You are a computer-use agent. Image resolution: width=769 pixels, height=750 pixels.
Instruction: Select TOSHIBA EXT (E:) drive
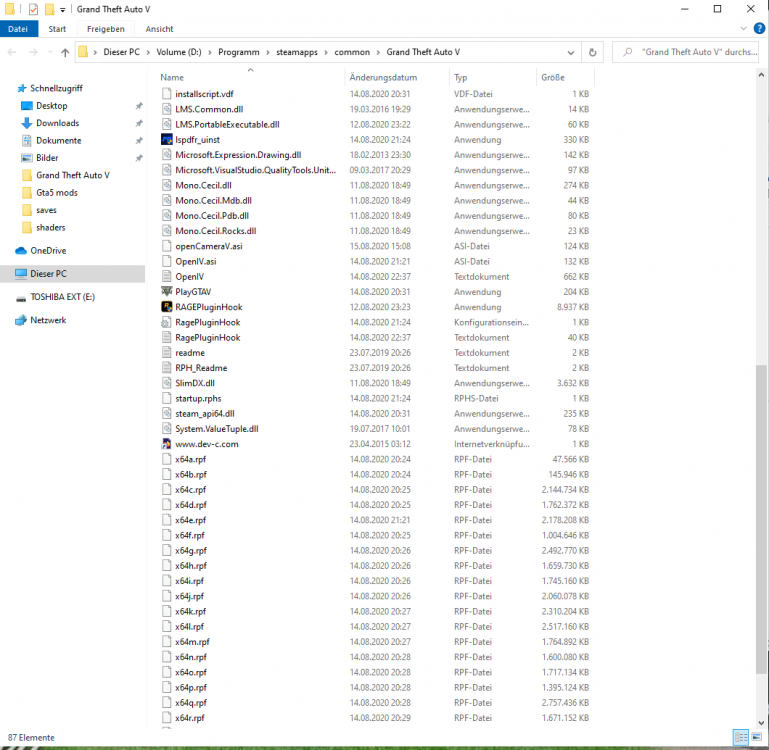[62, 297]
